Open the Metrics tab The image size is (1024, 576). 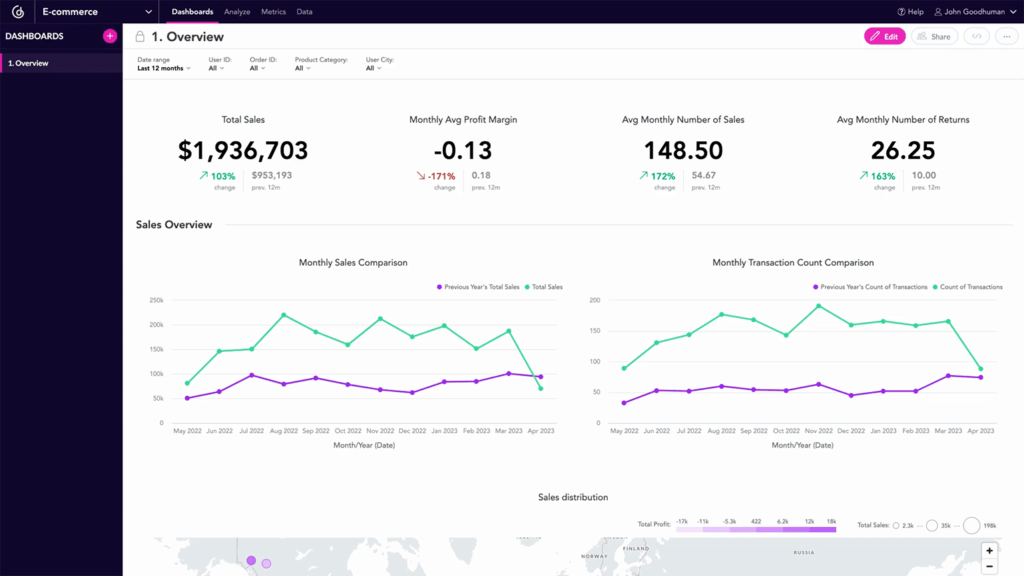click(x=273, y=12)
